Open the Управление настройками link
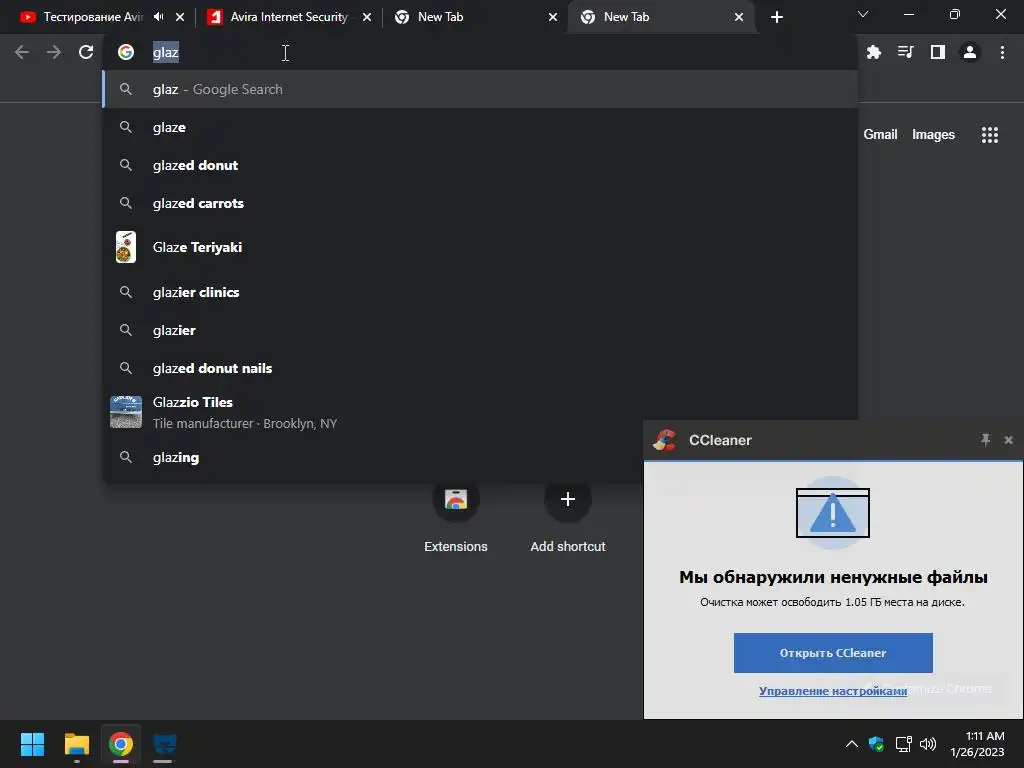This screenshot has height=768, width=1024. (x=833, y=691)
